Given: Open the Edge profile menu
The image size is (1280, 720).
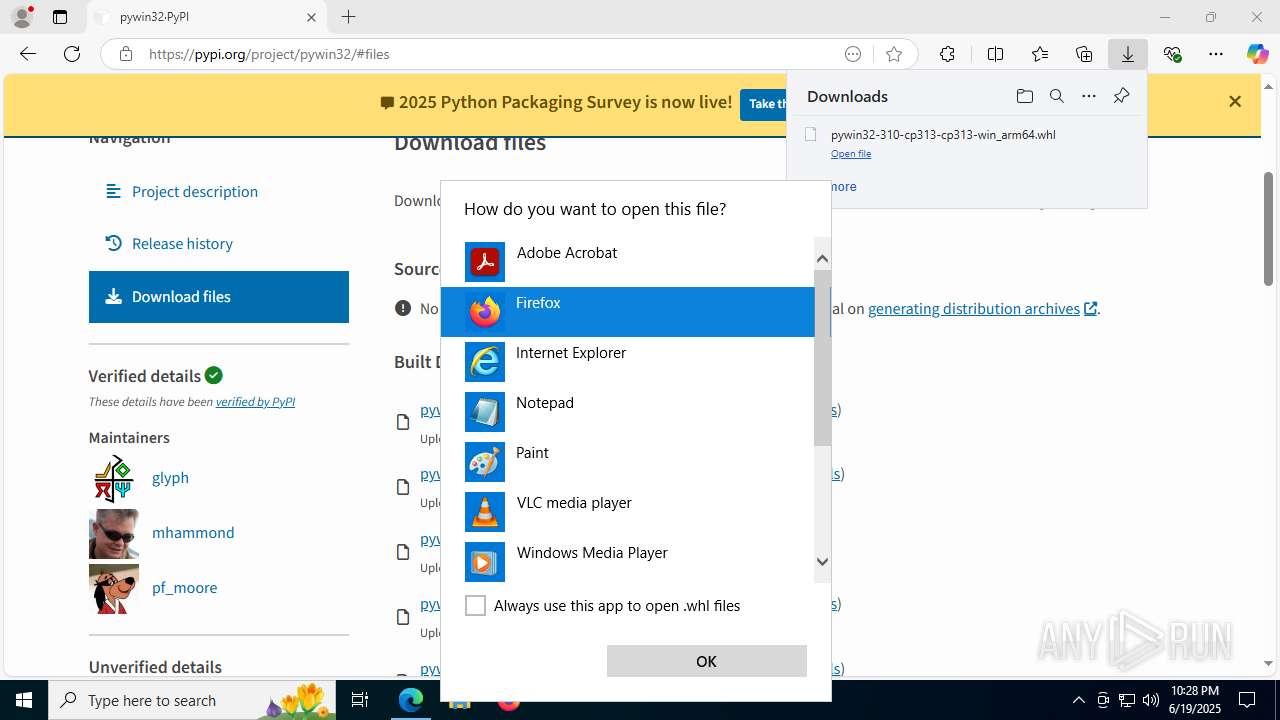Looking at the screenshot, I should click(22, 17).
